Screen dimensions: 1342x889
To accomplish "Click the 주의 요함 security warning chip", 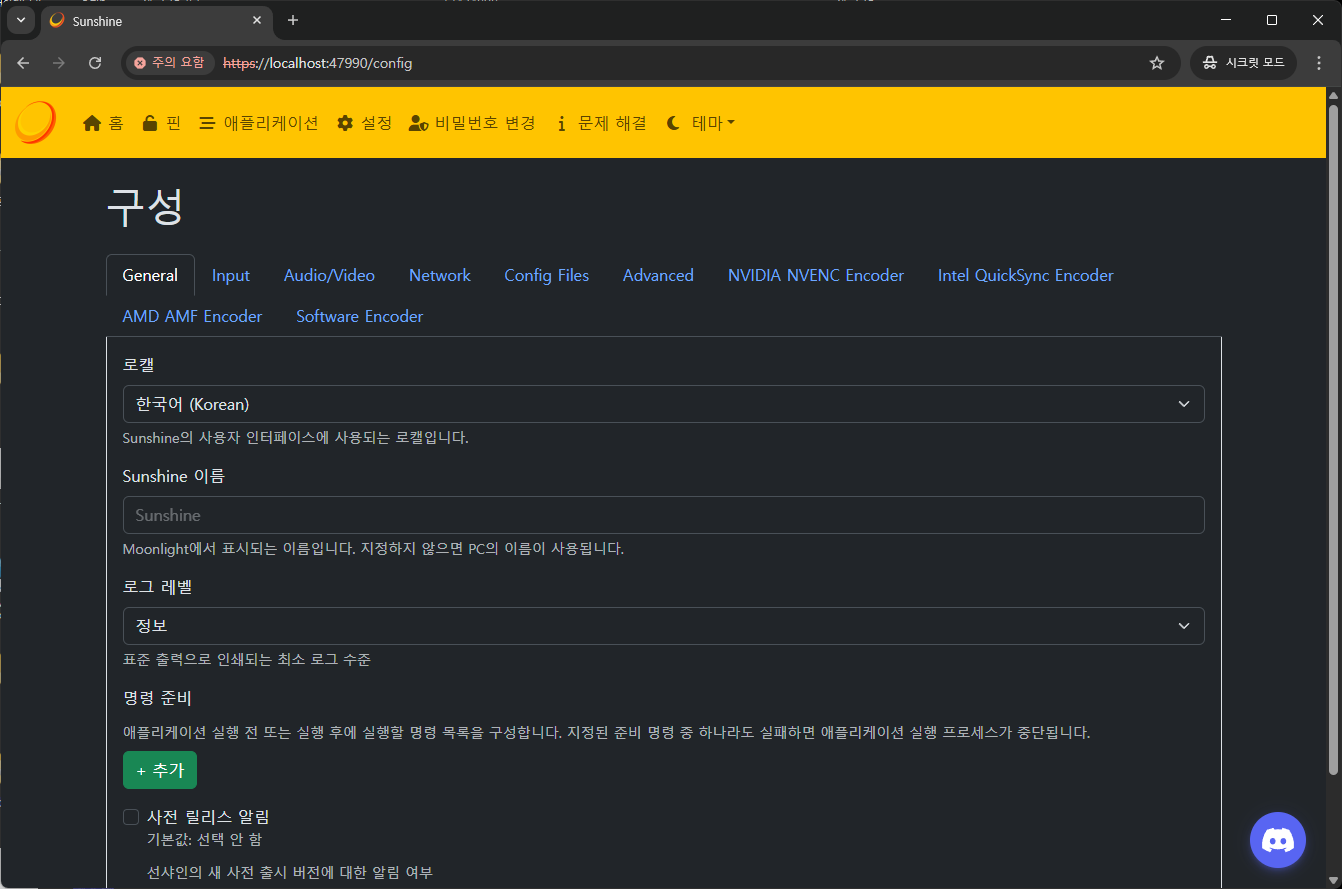I will 169,63.
